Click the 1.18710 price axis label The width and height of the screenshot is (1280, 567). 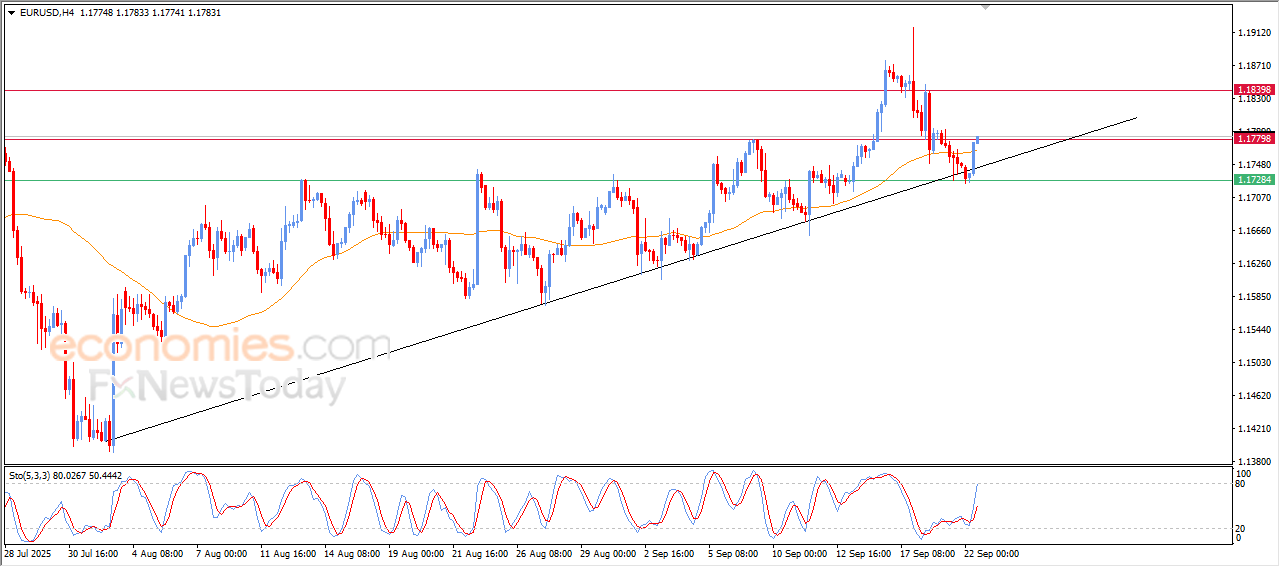pyautogui.click(x=1254, y=66)
